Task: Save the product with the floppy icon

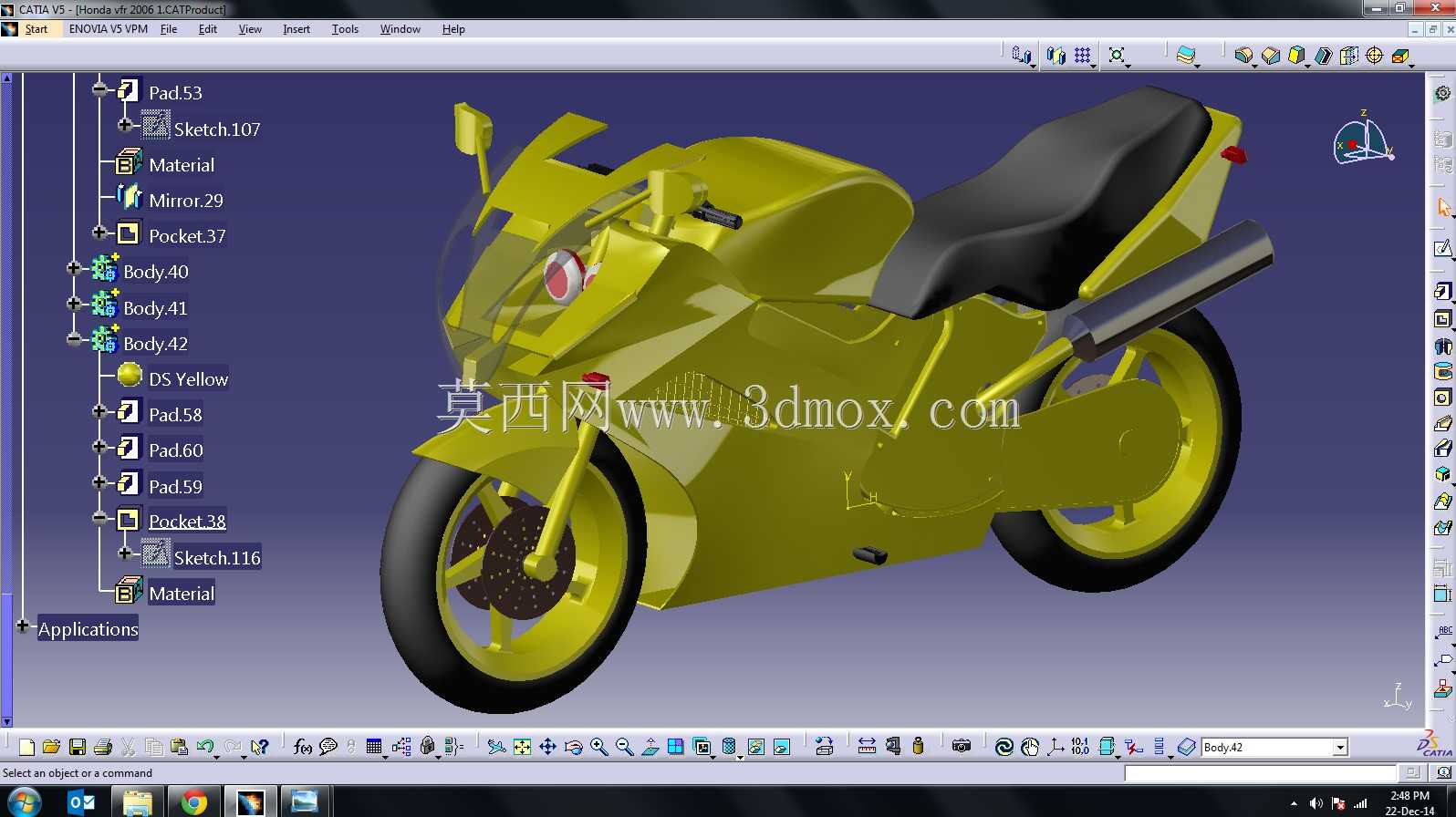Action: 78,747
